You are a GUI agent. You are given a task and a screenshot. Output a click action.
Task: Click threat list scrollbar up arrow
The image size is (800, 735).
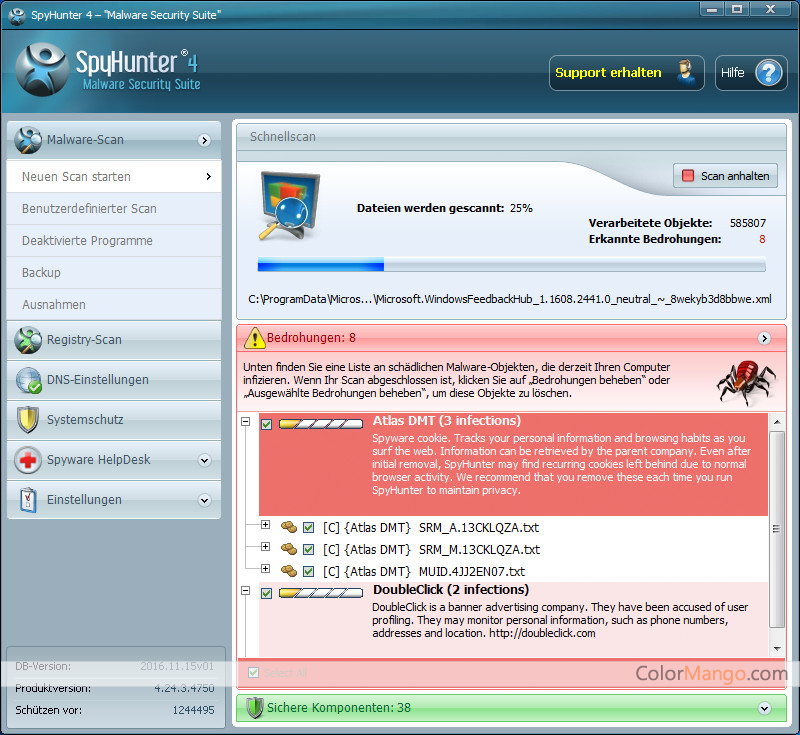(777, 422)
